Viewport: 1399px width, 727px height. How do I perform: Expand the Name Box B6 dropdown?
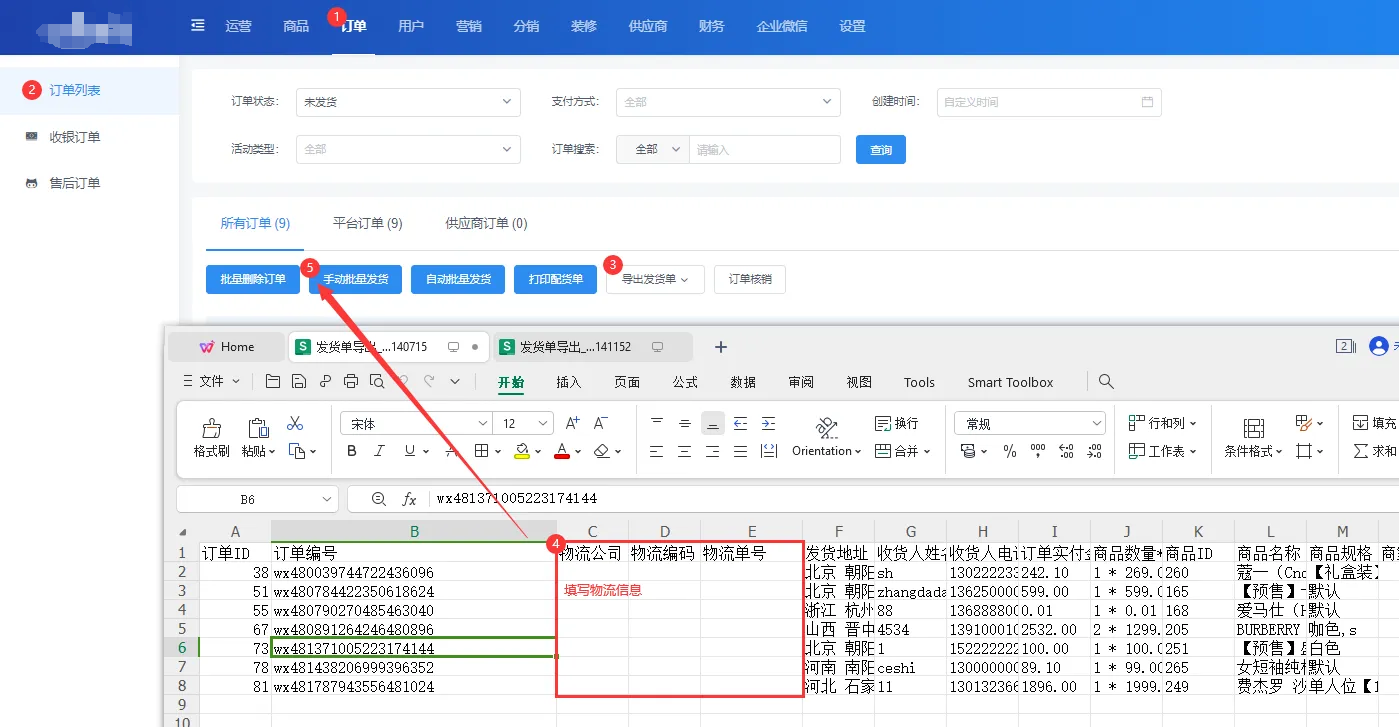328,498
